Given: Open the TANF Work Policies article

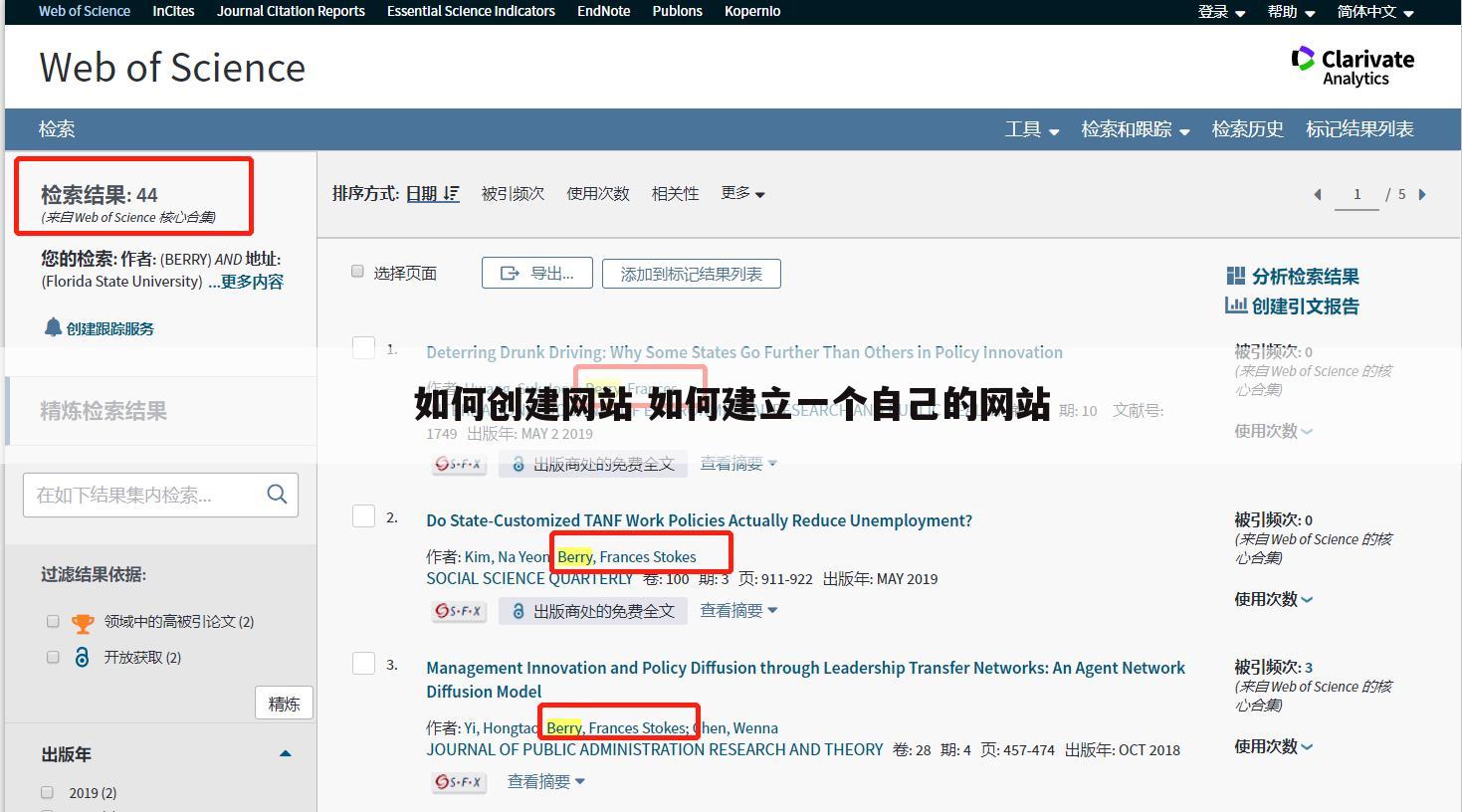Looking at the screenshot, I should click(x=699, y=520).
